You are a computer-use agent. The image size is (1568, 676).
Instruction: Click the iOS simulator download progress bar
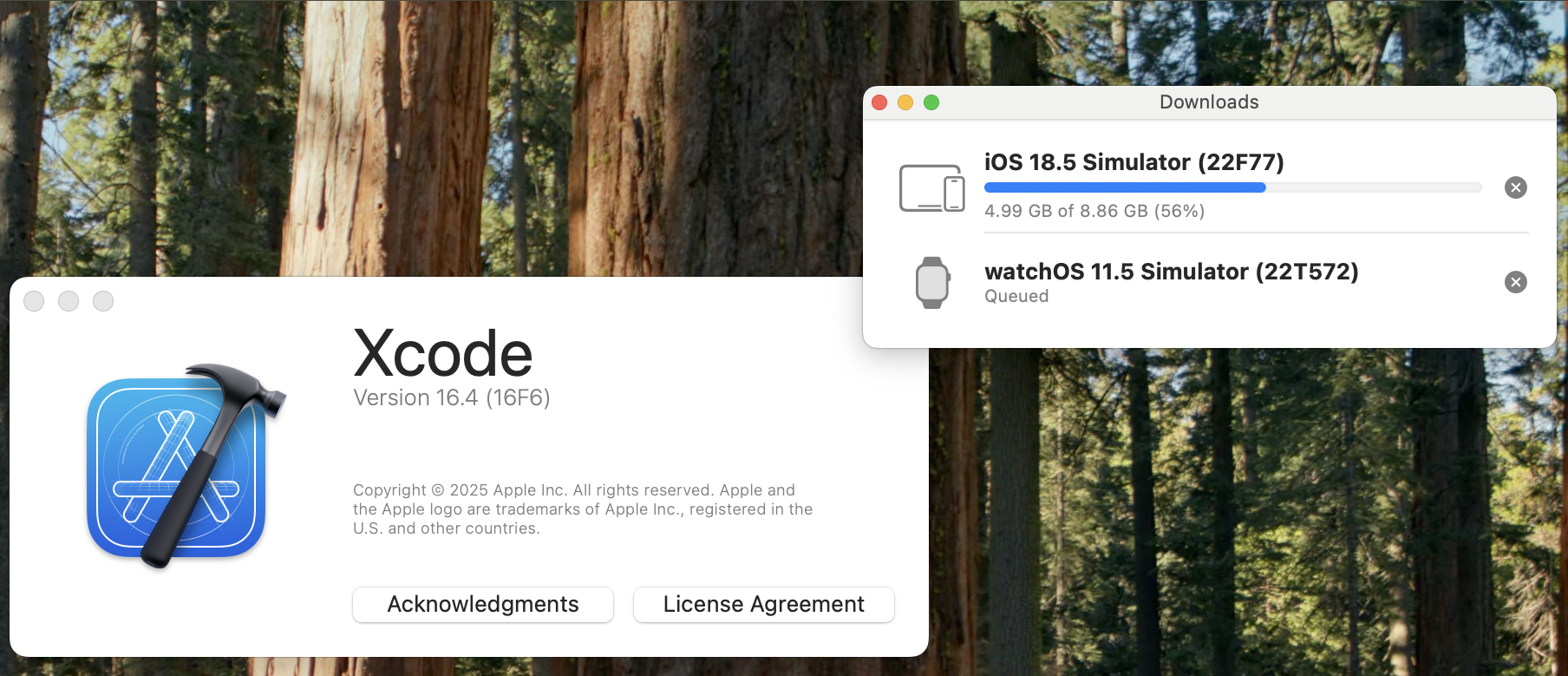1232,187
